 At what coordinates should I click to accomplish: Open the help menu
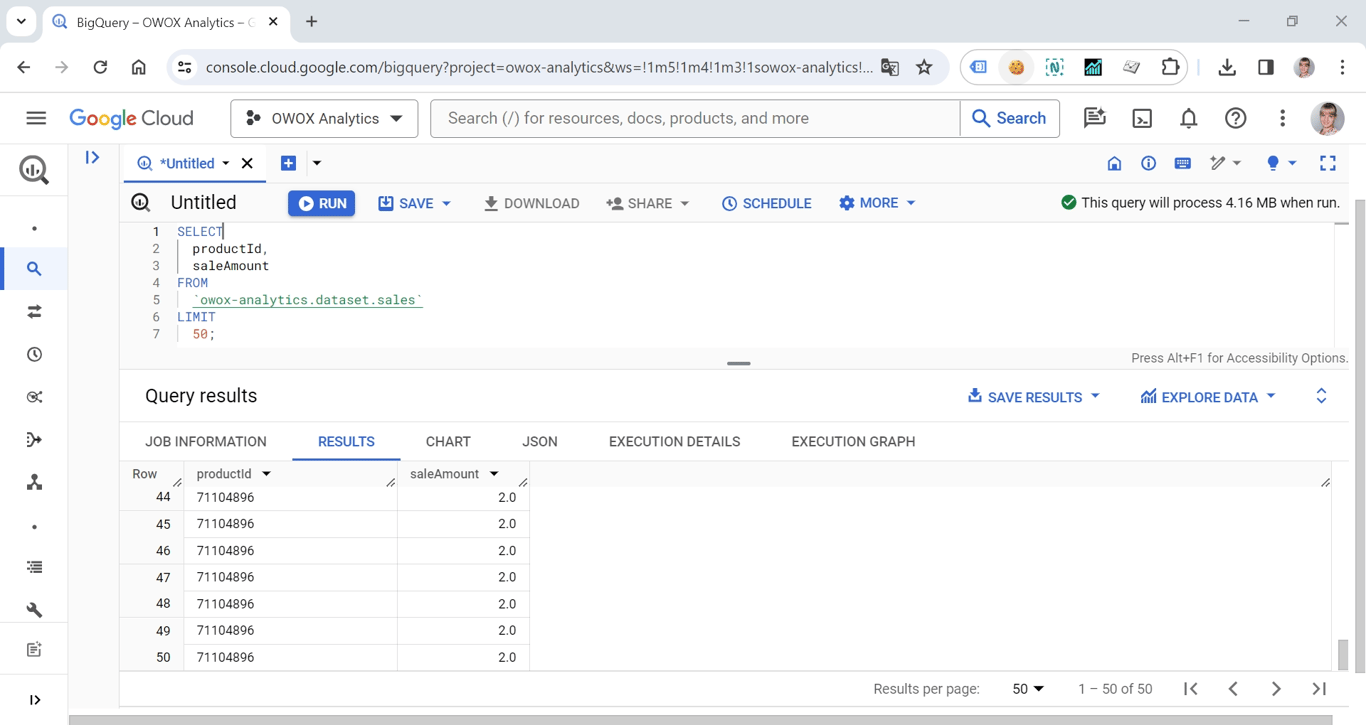click(1236, 118)
